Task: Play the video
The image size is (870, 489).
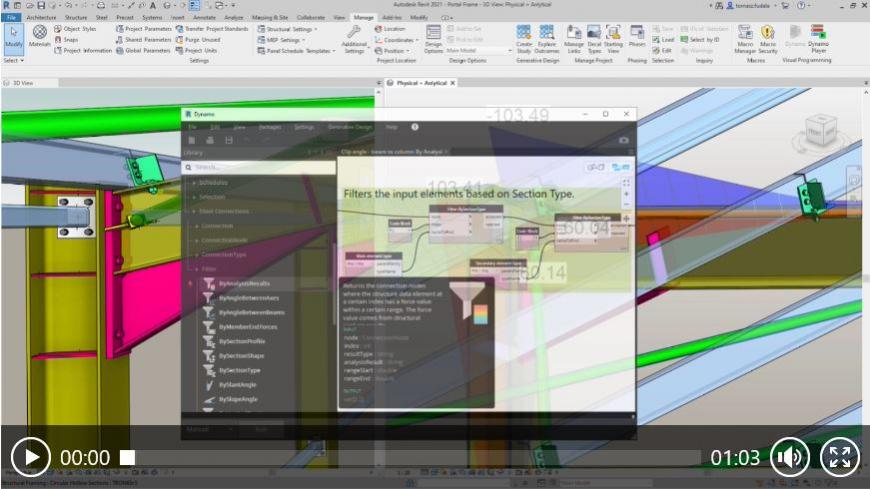Action: (31, 457)
